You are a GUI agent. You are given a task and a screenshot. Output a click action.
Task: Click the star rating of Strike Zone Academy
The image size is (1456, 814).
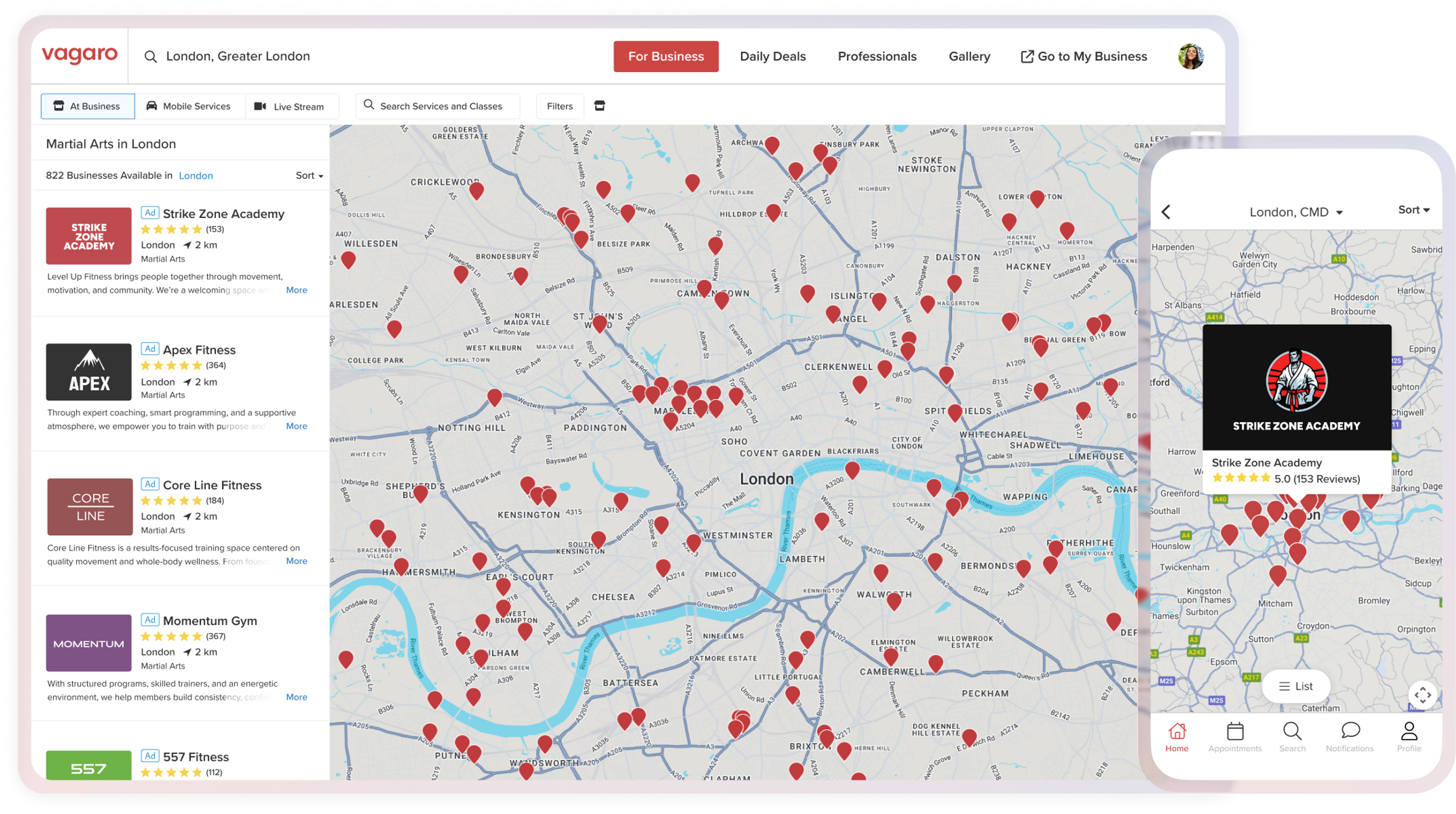(171, 229)
